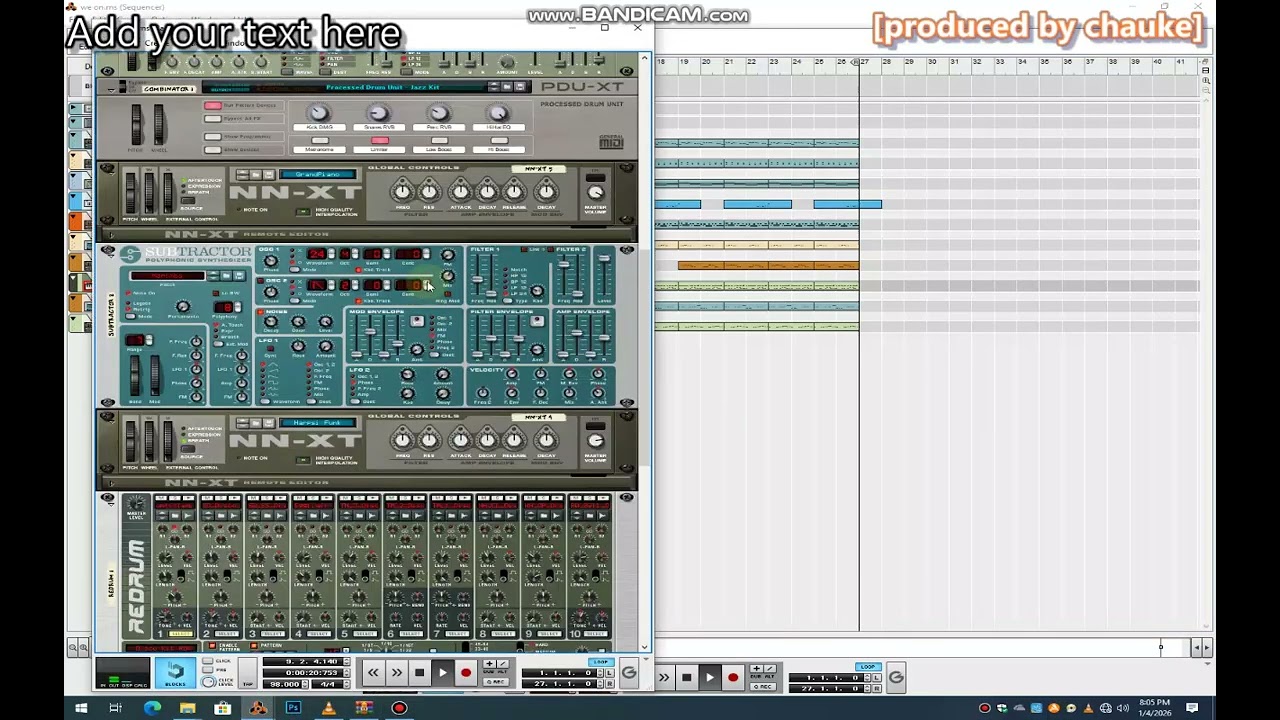Image resolution: width=1280 pixels, height=720 pixels.
Task: Click the Subtractor Portamento knob
Action: (x=183, y=306)
